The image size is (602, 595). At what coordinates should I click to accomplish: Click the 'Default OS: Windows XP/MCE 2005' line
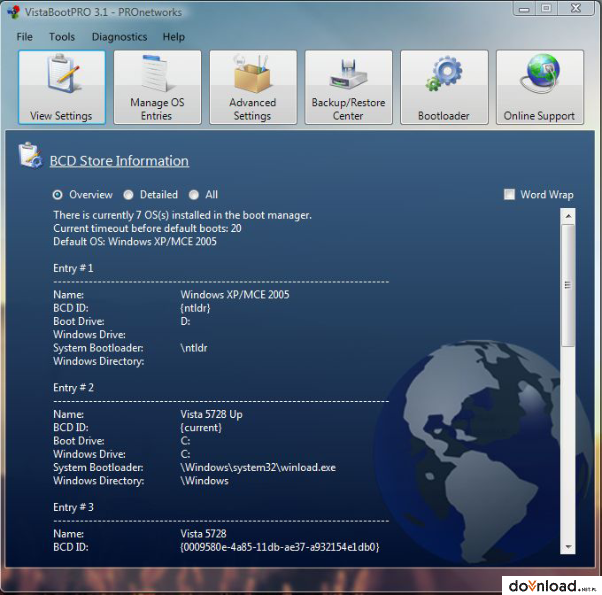(135, 242)
